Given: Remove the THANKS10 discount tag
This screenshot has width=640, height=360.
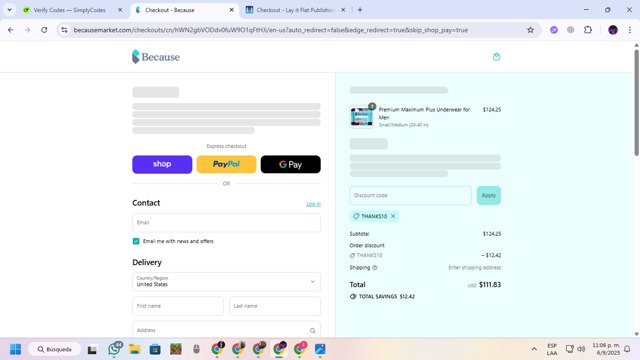Looking at the screenshot, I should pyautogui.click(x=393, y=216).
